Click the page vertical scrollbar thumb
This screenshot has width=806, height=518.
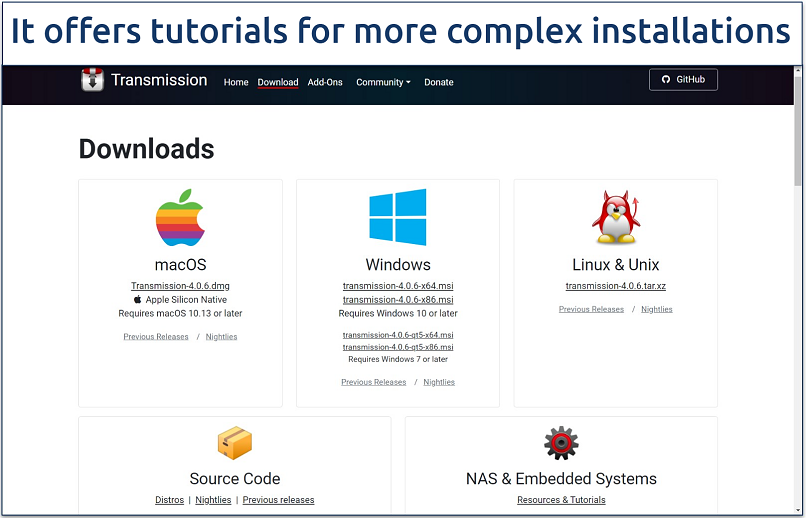pos(798,131)
